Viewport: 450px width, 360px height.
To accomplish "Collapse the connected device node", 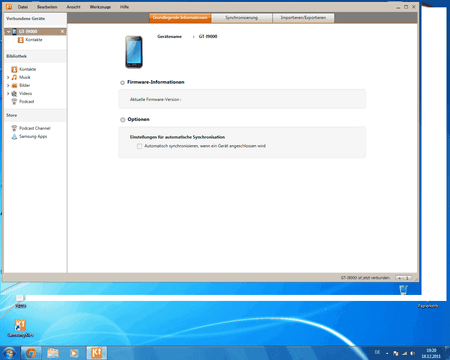I will 9,32.
